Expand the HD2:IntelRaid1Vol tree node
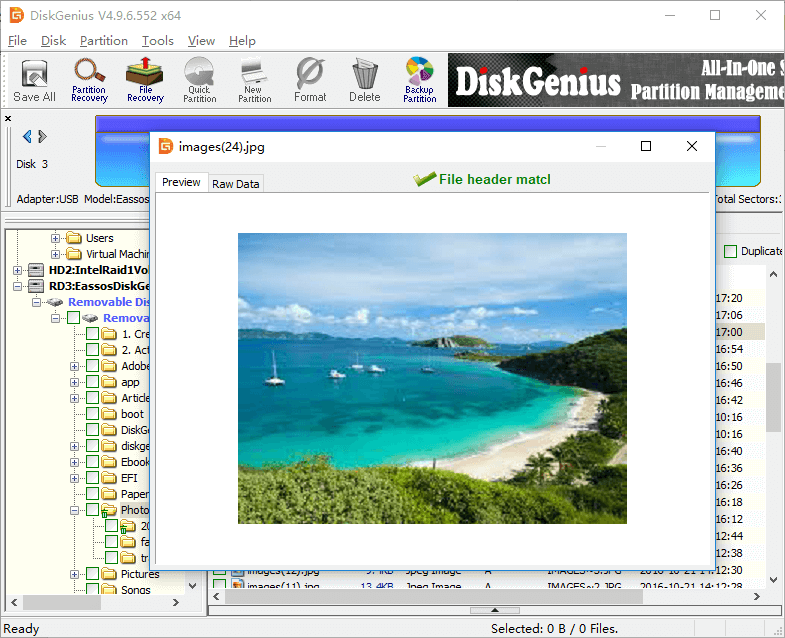This screenshot has height=638, width=785. [18, 270]
